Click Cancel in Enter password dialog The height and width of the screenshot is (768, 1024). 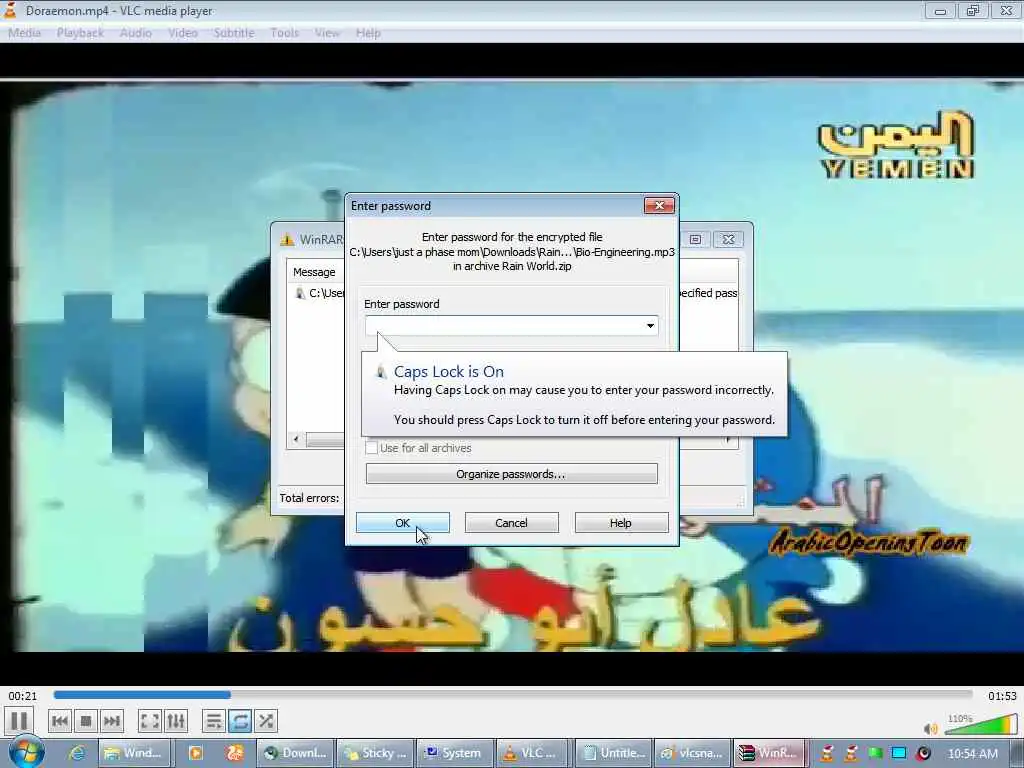(511, 522)
